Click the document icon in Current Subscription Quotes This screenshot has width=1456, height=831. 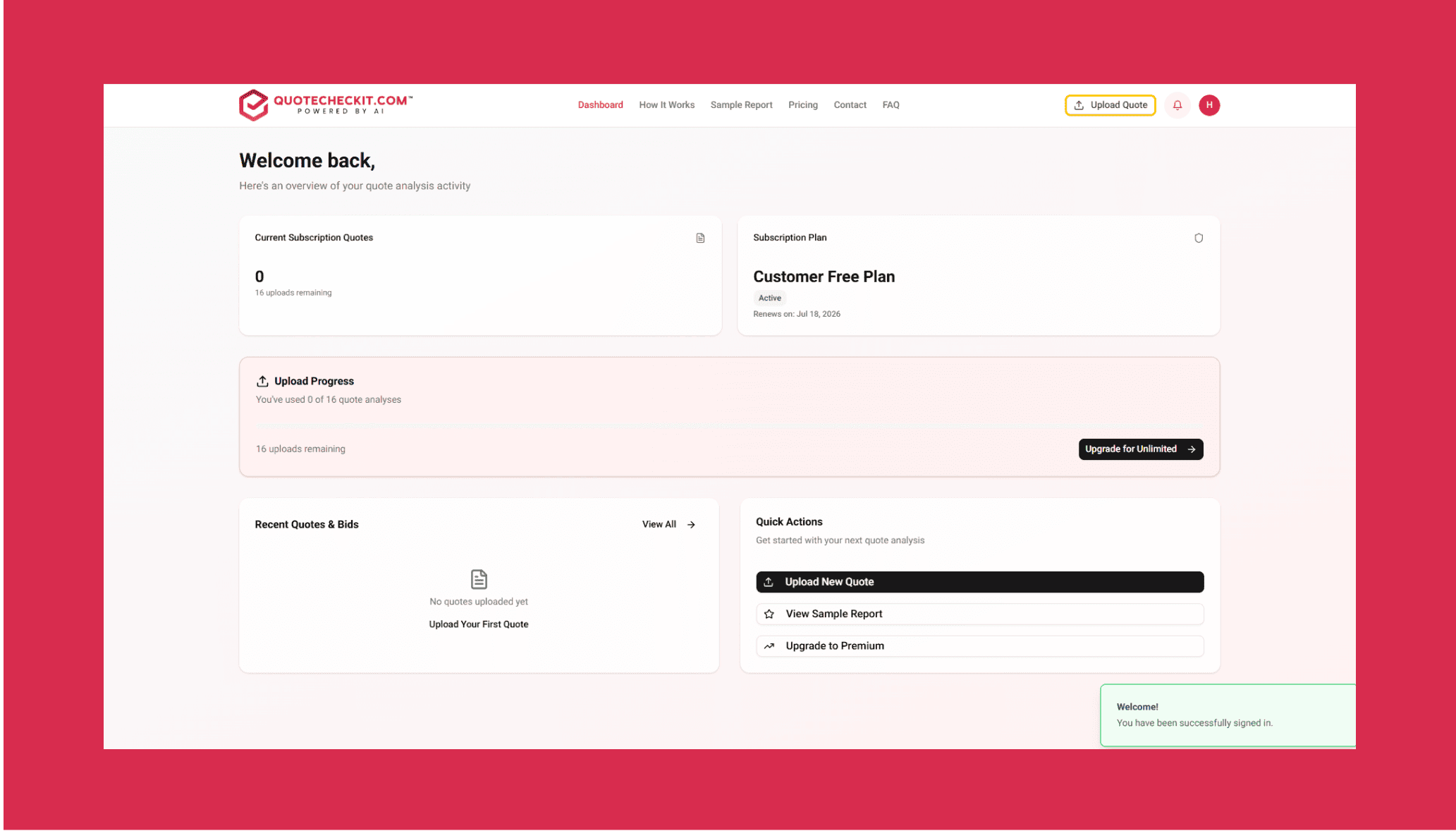(x=700, y=238)
